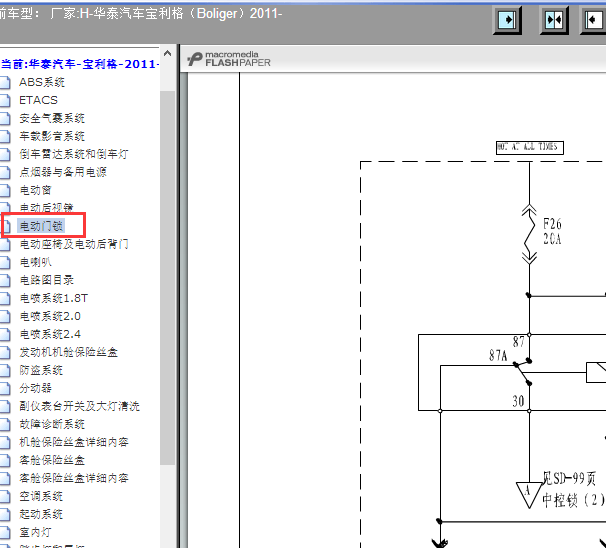
Task: Open 电喷系统2.4 diagram
Action: (x=50, y=334)
